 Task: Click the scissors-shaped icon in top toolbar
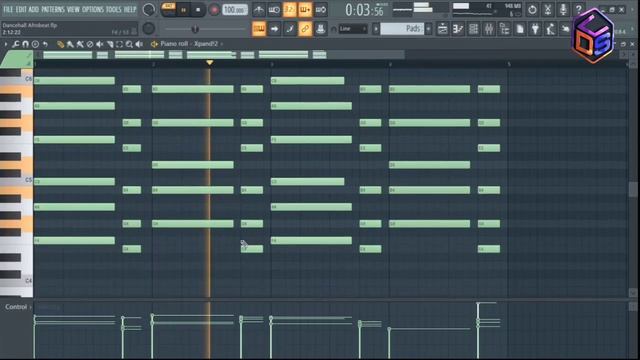(x=547, y=9)
